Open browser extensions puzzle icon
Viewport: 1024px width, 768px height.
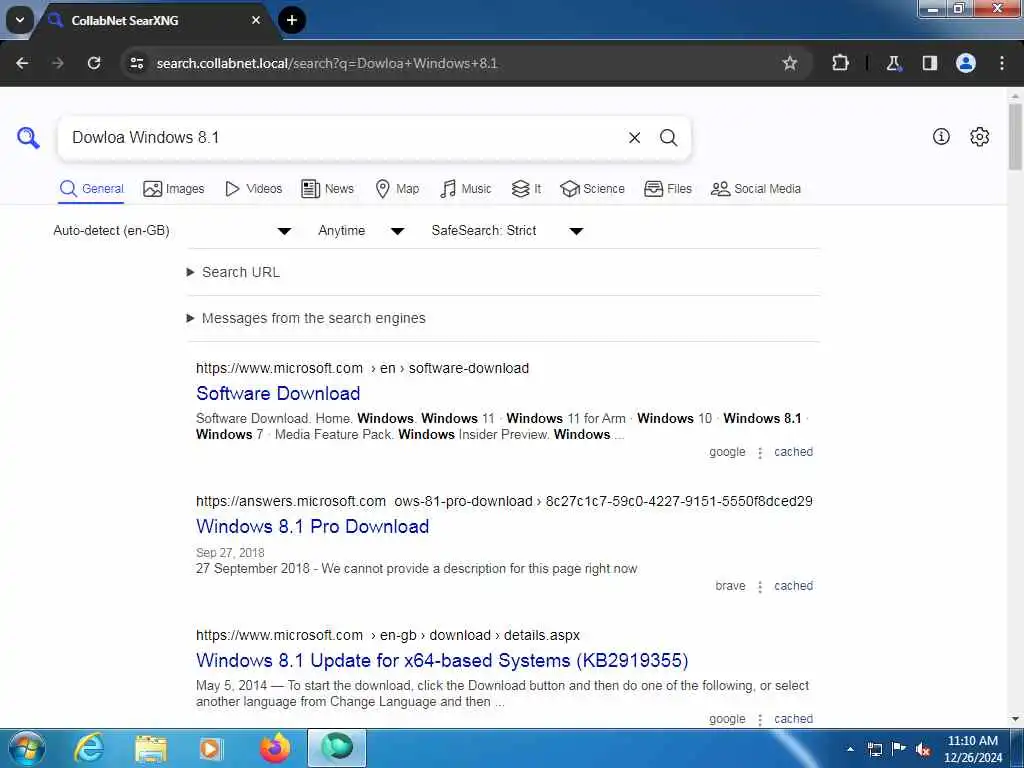tap(840, 63)
